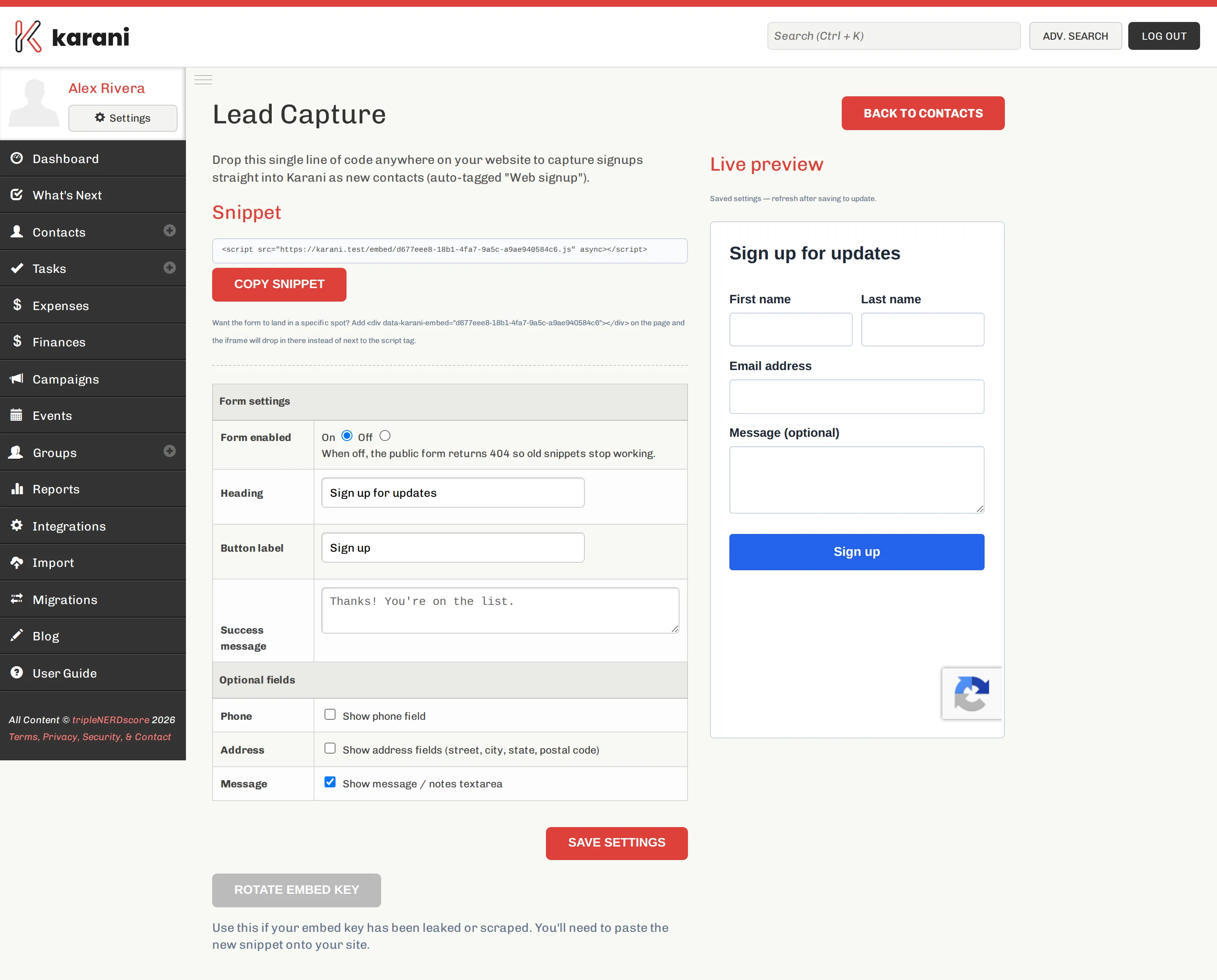Click the Success message textarea

pos(500,610)
